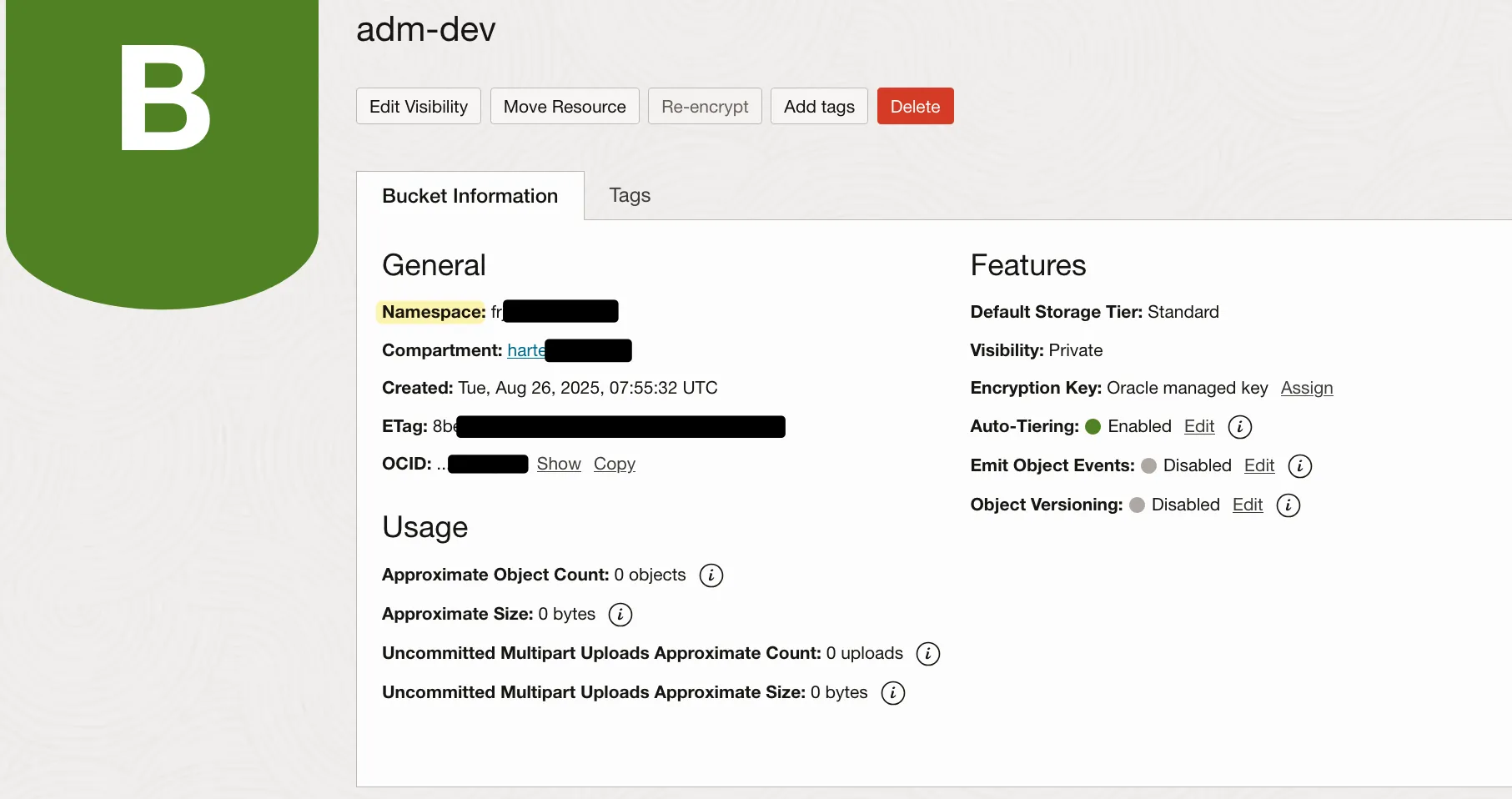Show the full OCID value
This screenshot has height=799, width=1512.
tap(558, 464)
